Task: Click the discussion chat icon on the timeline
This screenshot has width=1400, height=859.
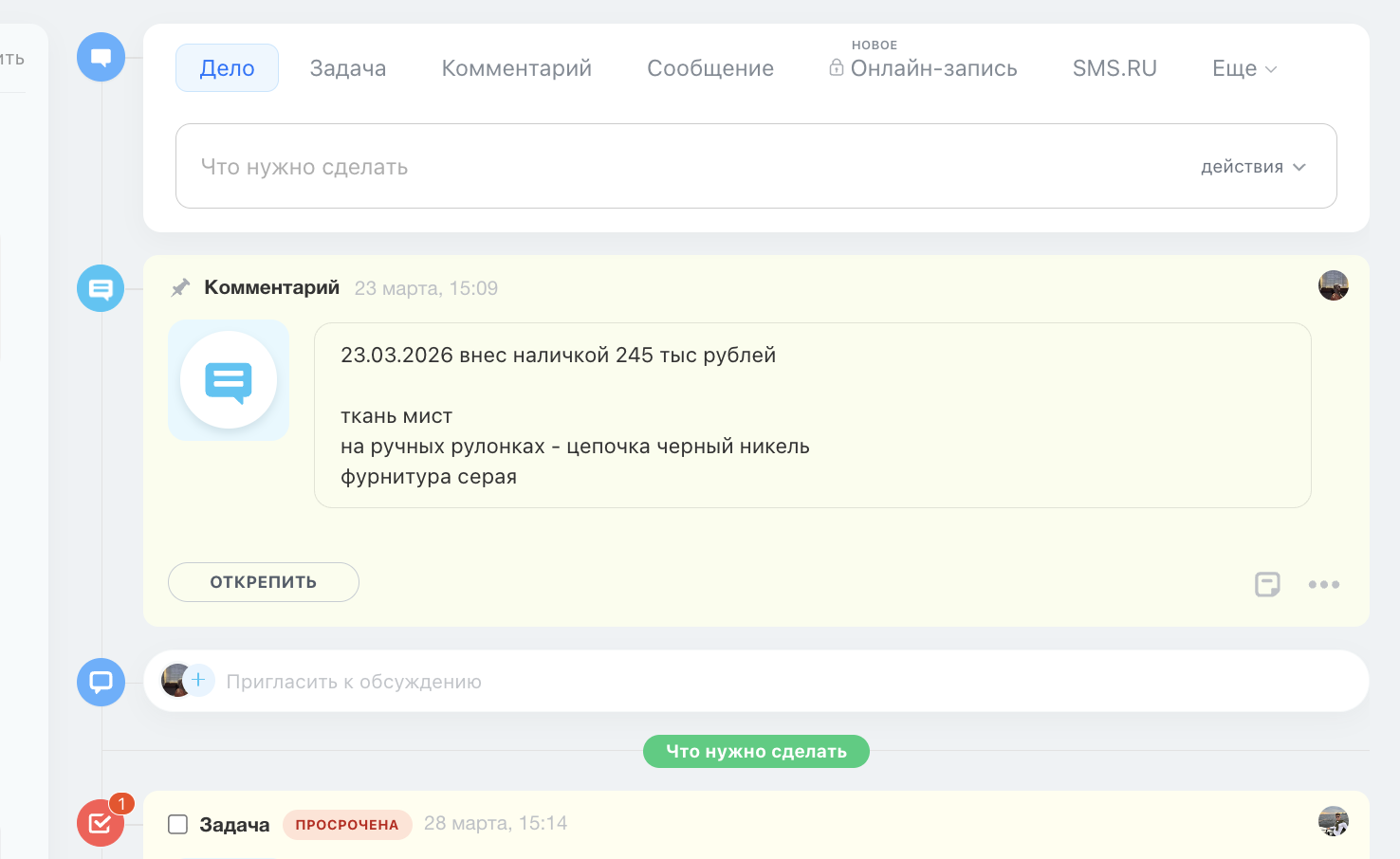Action: point(101,682)
